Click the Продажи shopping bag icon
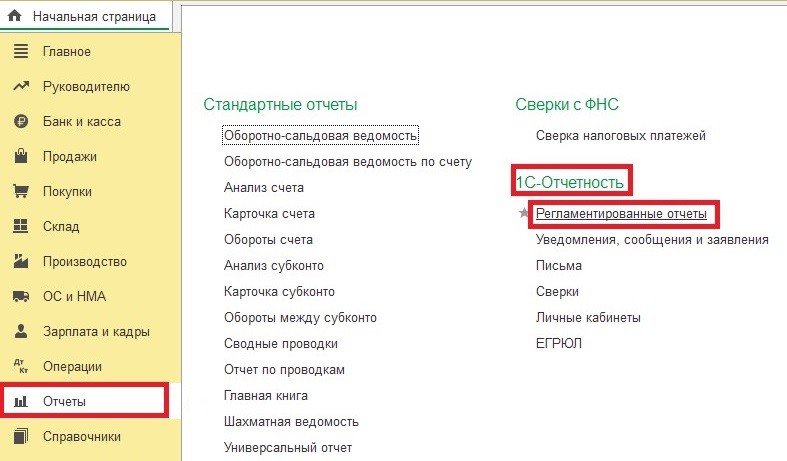787x461 pixels. 21,156
